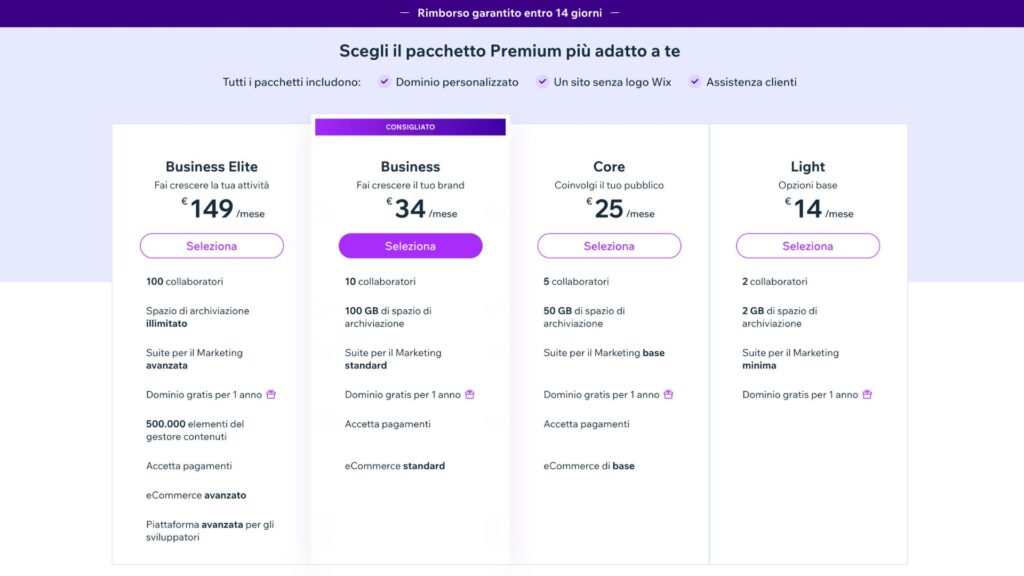Click gift icon in Light plan

point(867,394)
